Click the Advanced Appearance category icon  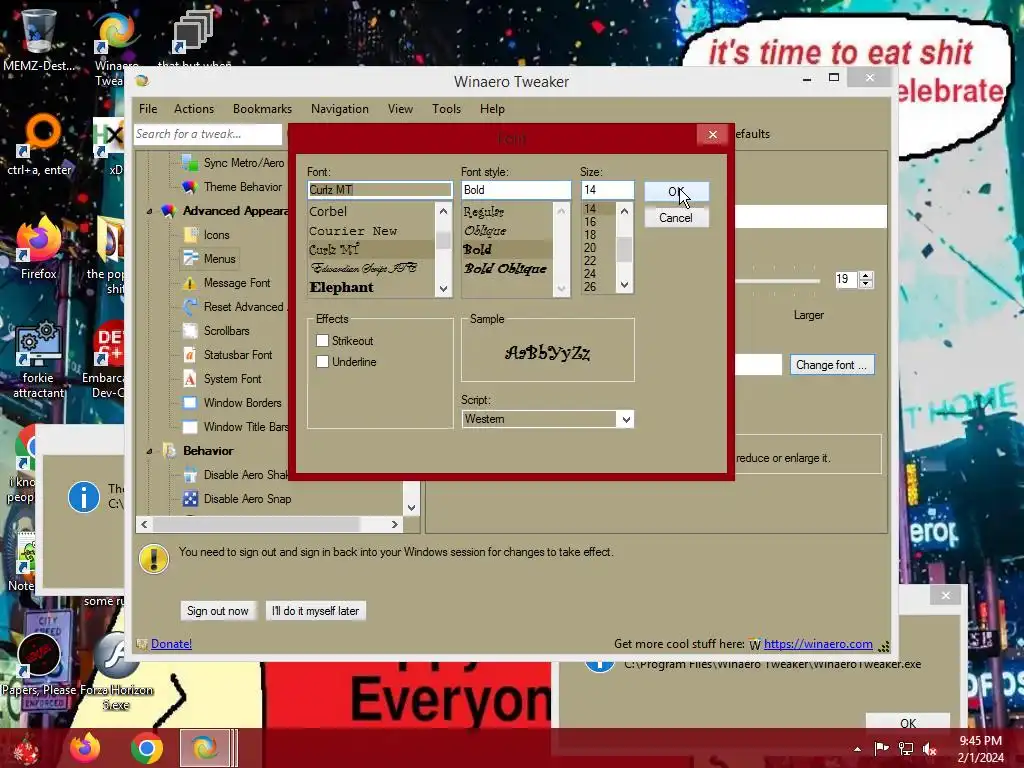[x=168, y=211]
